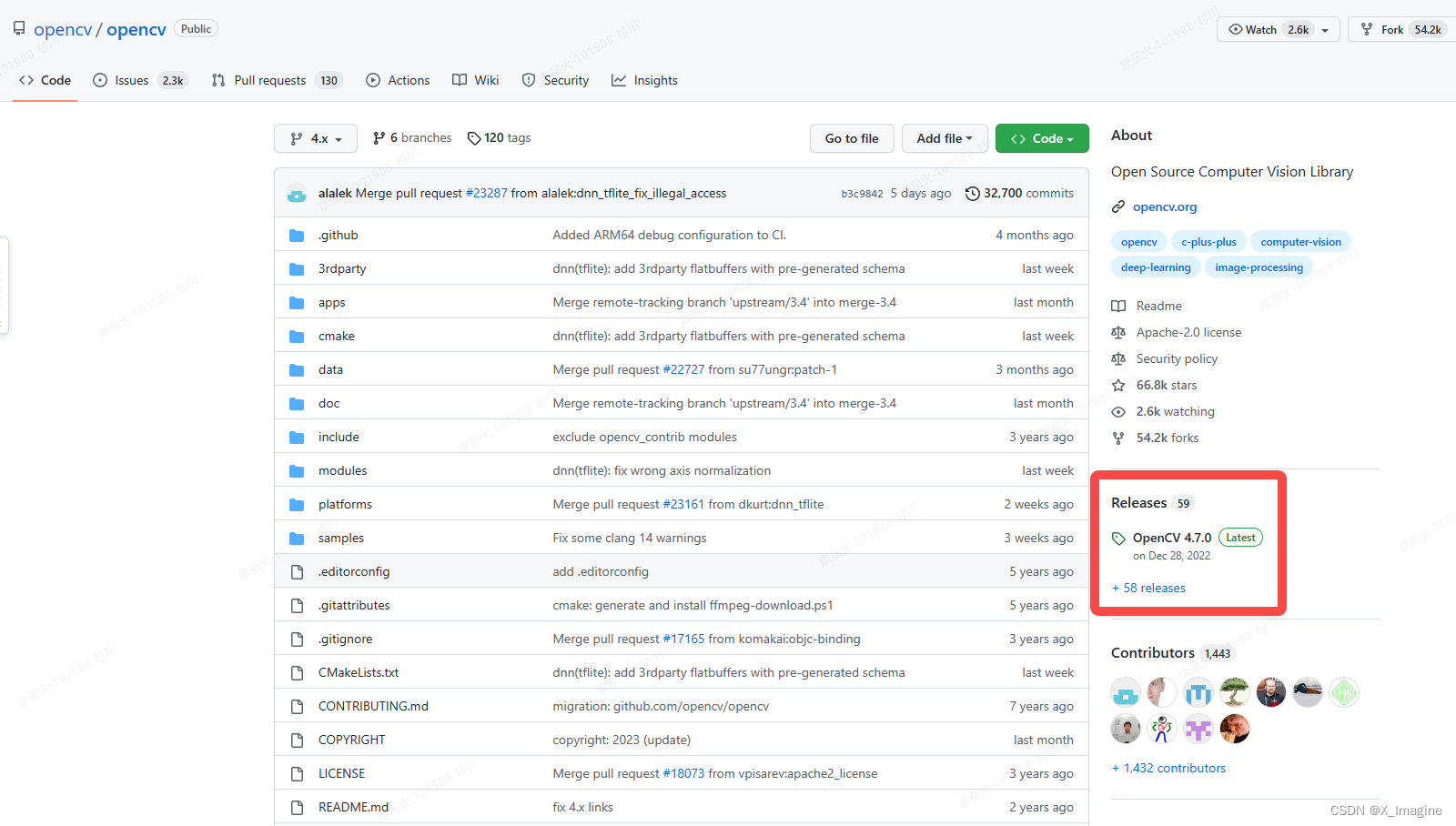Open the opencv owner link in header
Viewport: 1456px width, 826px height.
pos(63,30)
